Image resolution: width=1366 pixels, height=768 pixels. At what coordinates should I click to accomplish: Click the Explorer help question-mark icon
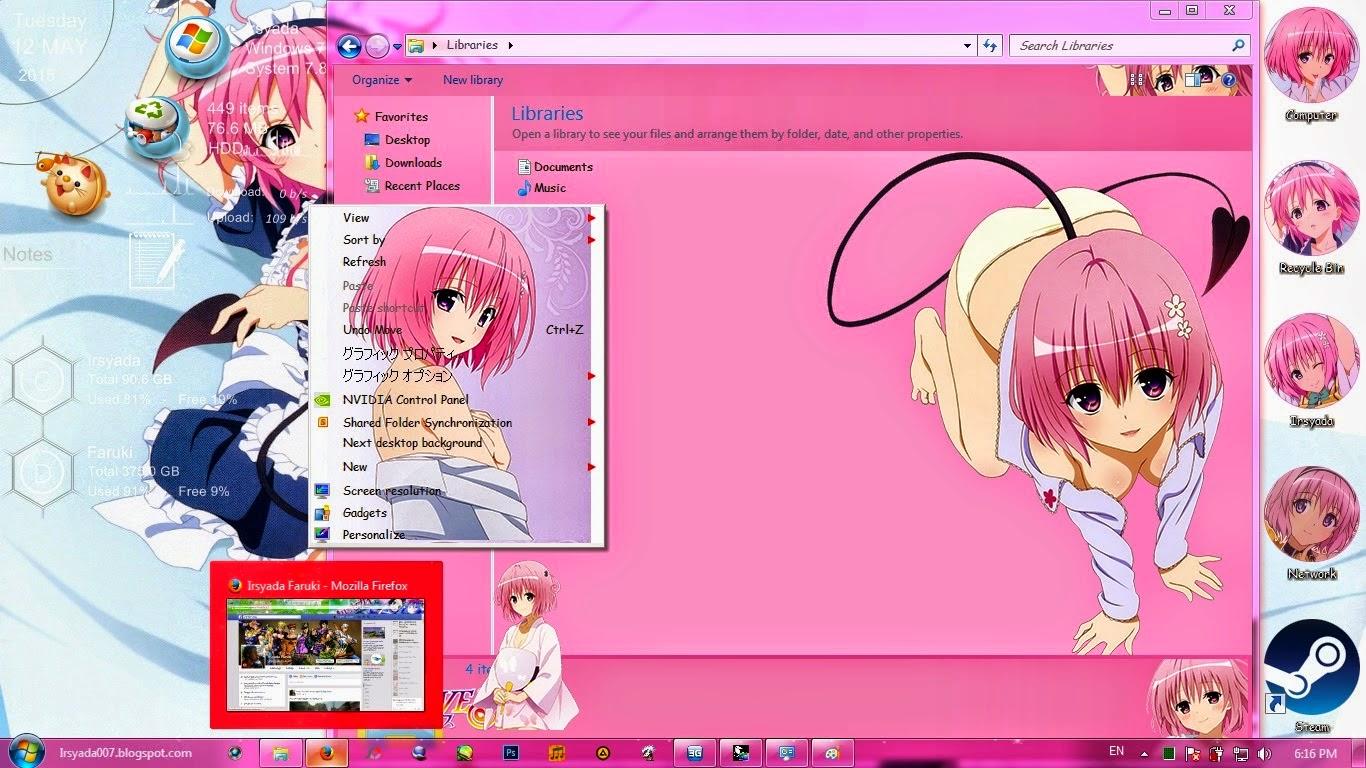click(x=1229, y=80)
